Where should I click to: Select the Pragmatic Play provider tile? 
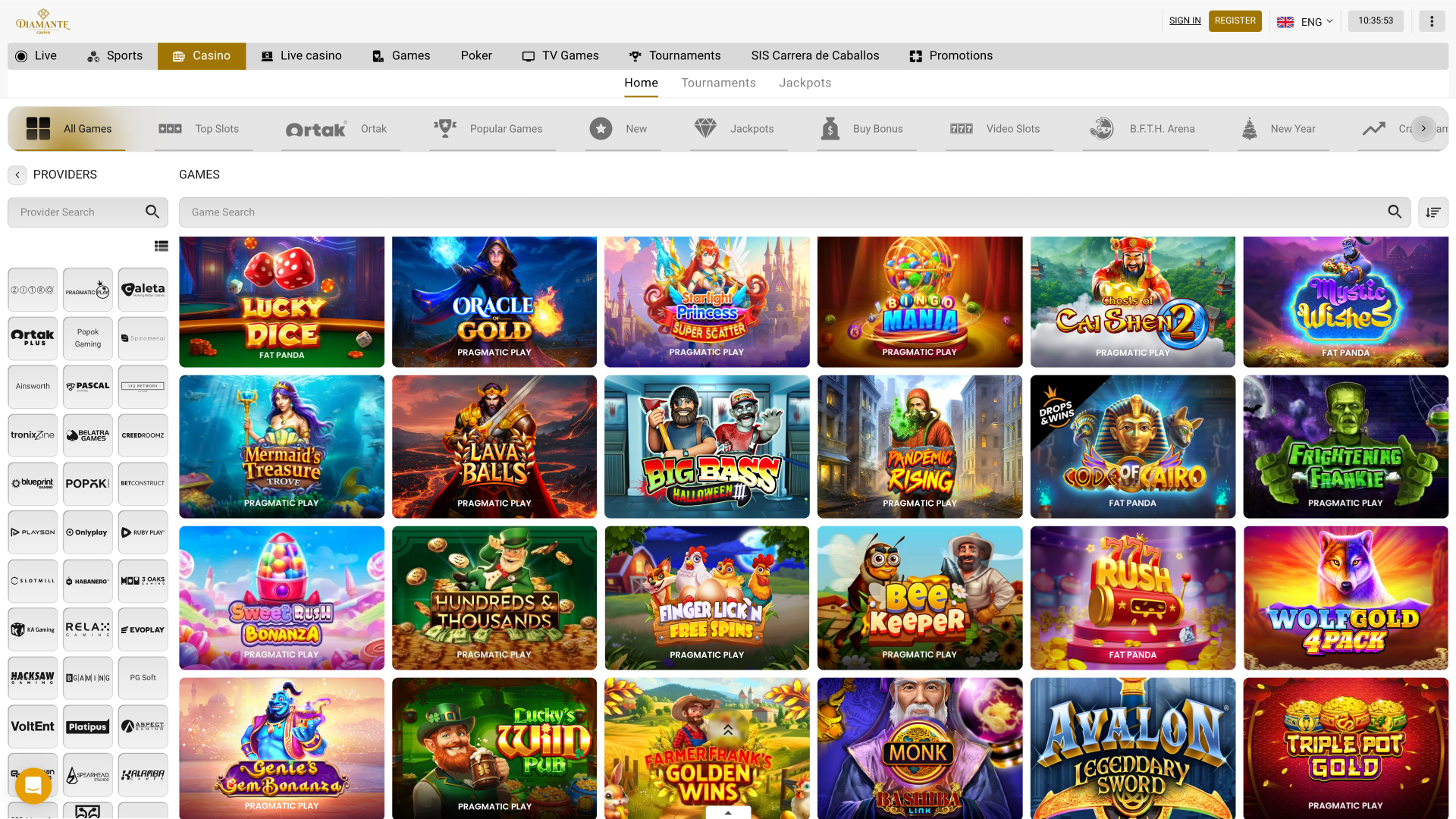87,289
